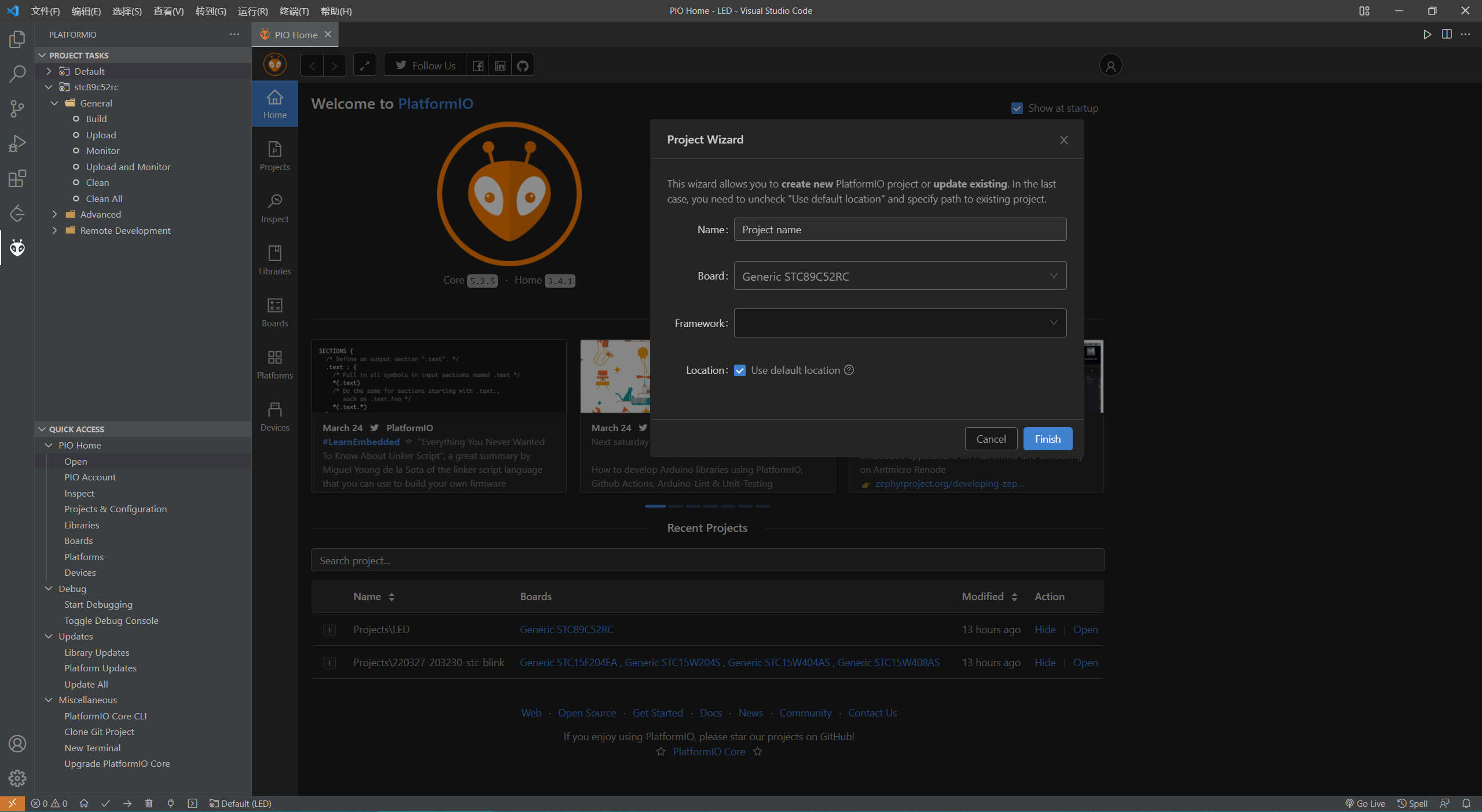
Task: Hide the 220327-203230-stc-blink project
Action: pos(1045,663)
